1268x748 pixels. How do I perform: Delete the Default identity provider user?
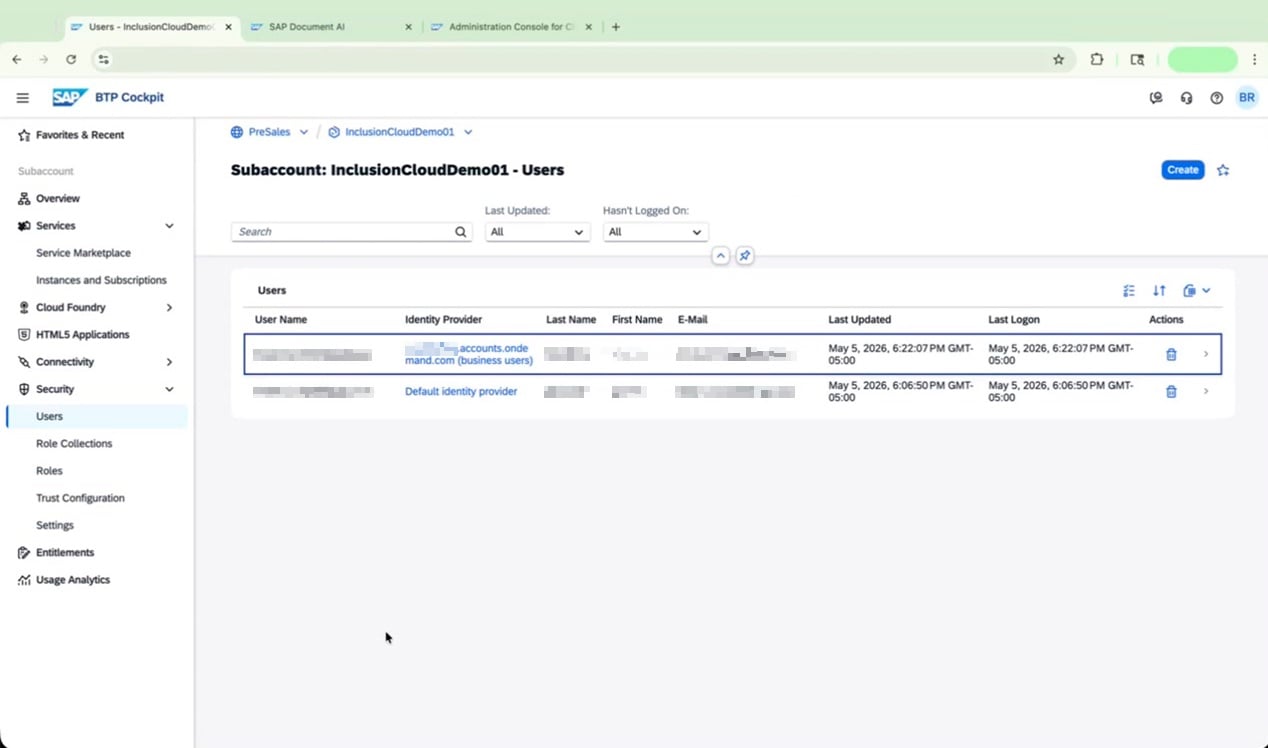pos(1171,391)
